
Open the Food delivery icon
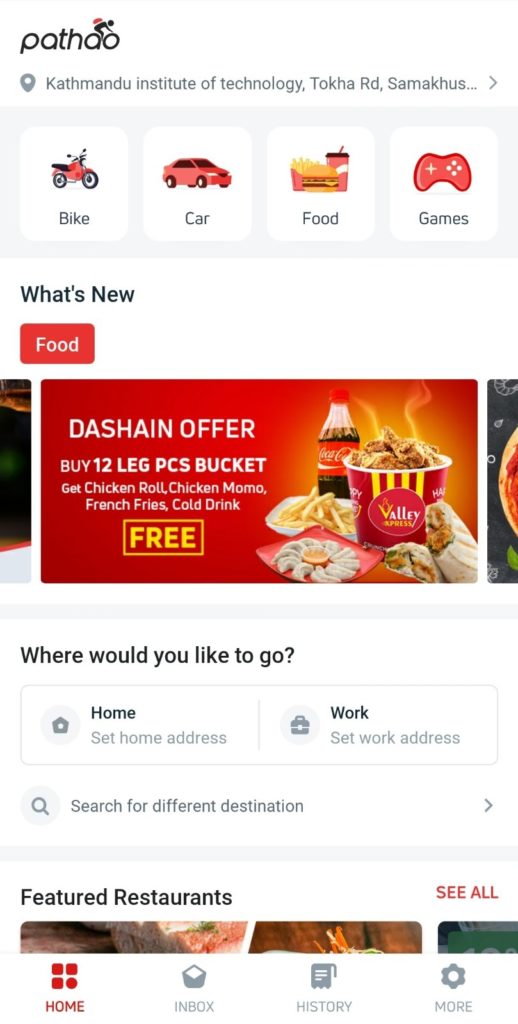click(319, 169)
